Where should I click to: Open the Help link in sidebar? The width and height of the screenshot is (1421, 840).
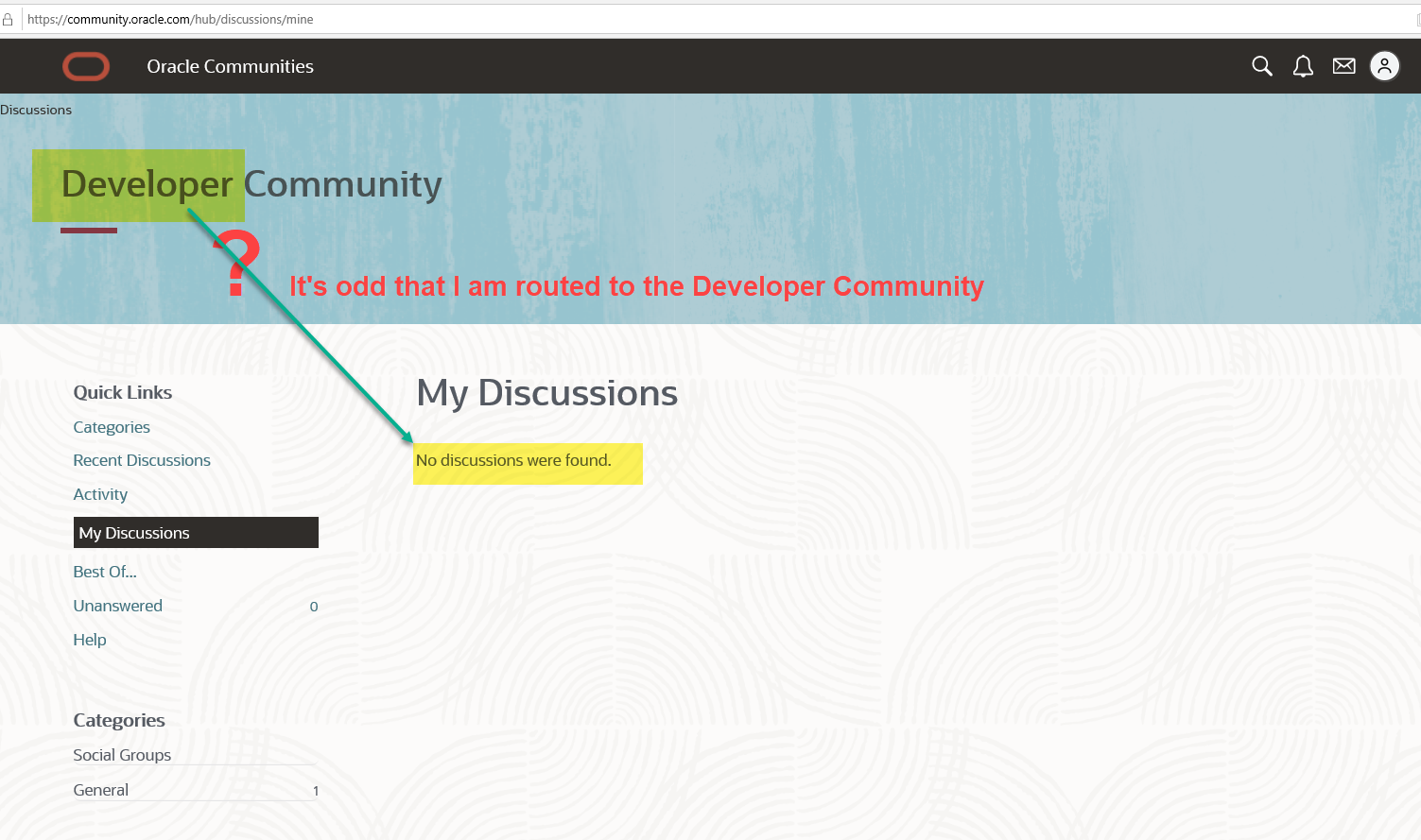click(x=90, y=640)
